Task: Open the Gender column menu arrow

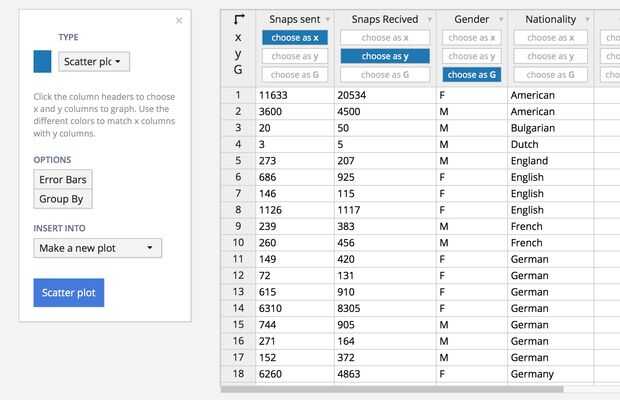Action: 498,20
